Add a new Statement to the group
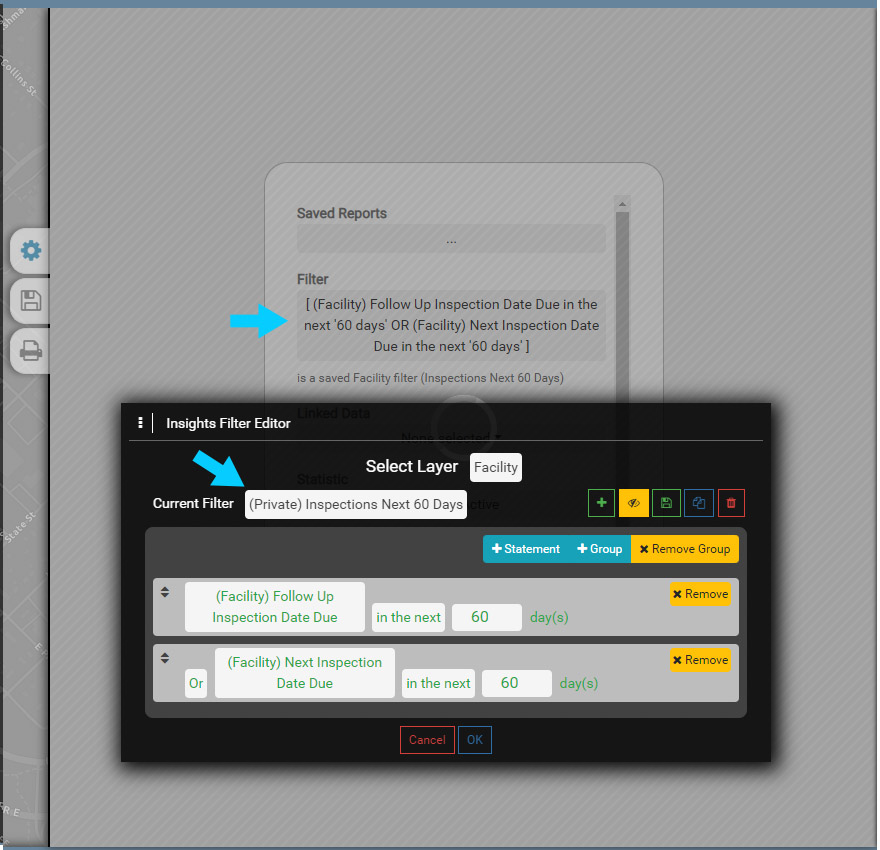 (x=526, y=549)
